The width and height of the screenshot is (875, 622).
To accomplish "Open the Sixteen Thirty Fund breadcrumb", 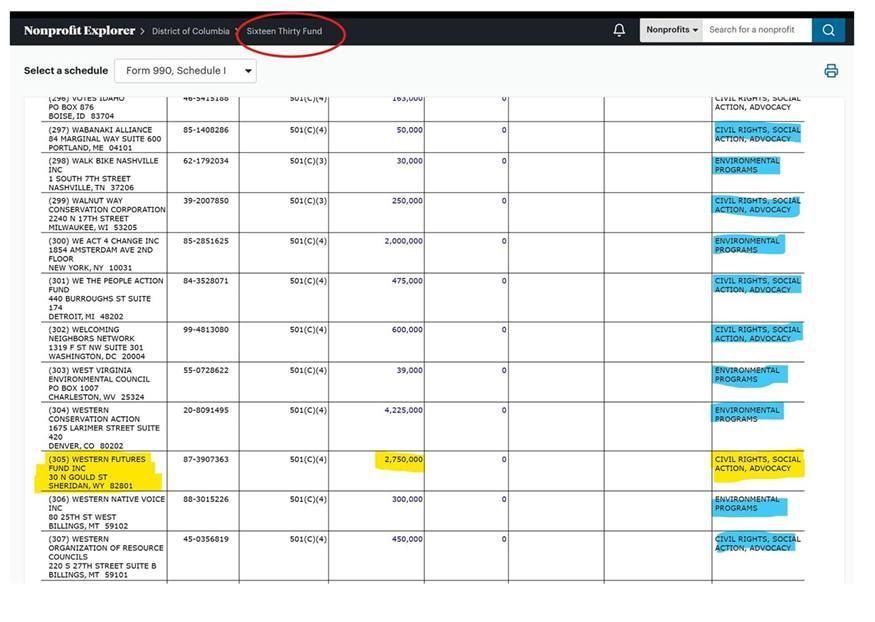I will [x=284, y=31].
